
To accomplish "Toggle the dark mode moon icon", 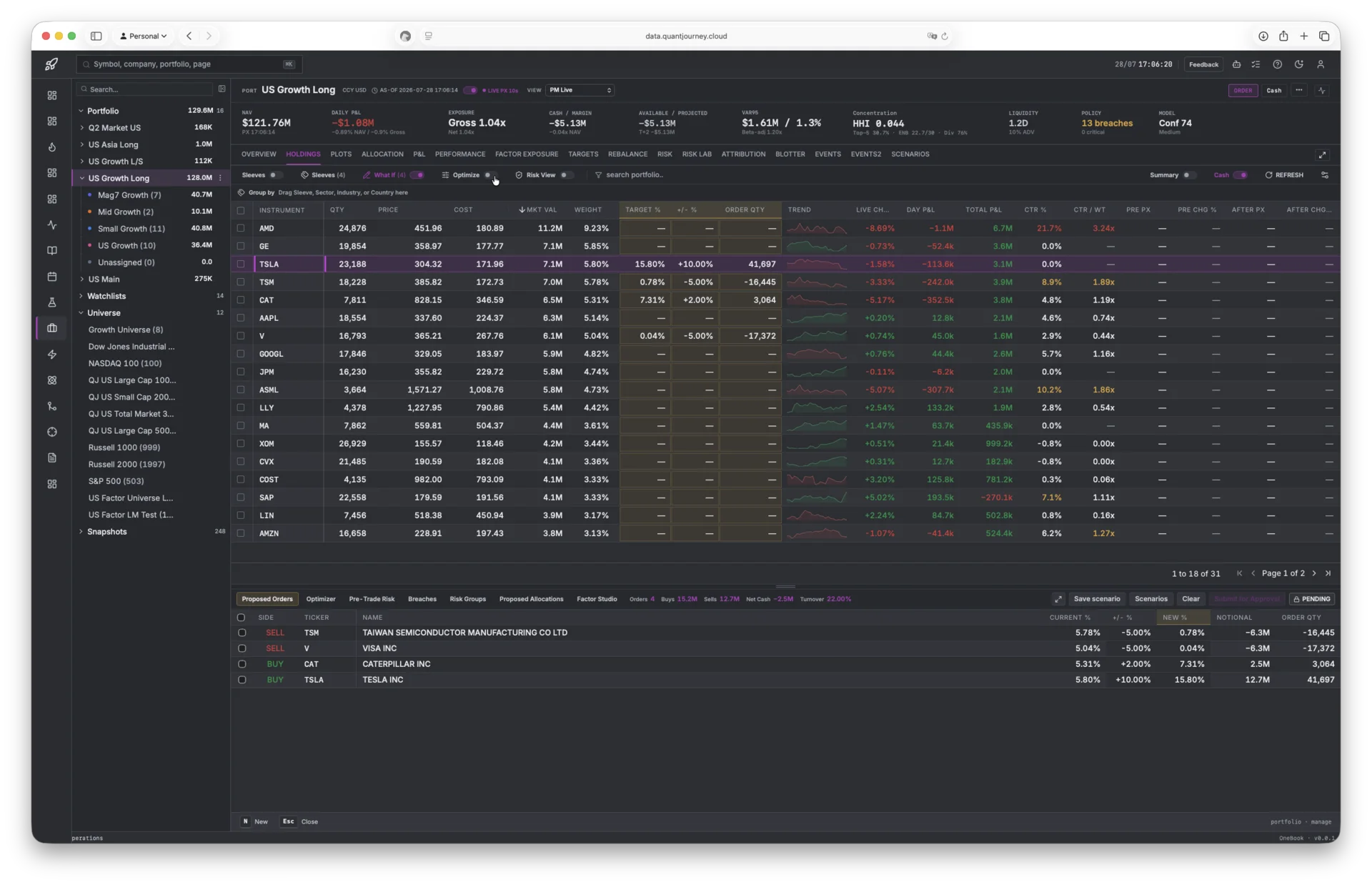I will (1299, 64).
